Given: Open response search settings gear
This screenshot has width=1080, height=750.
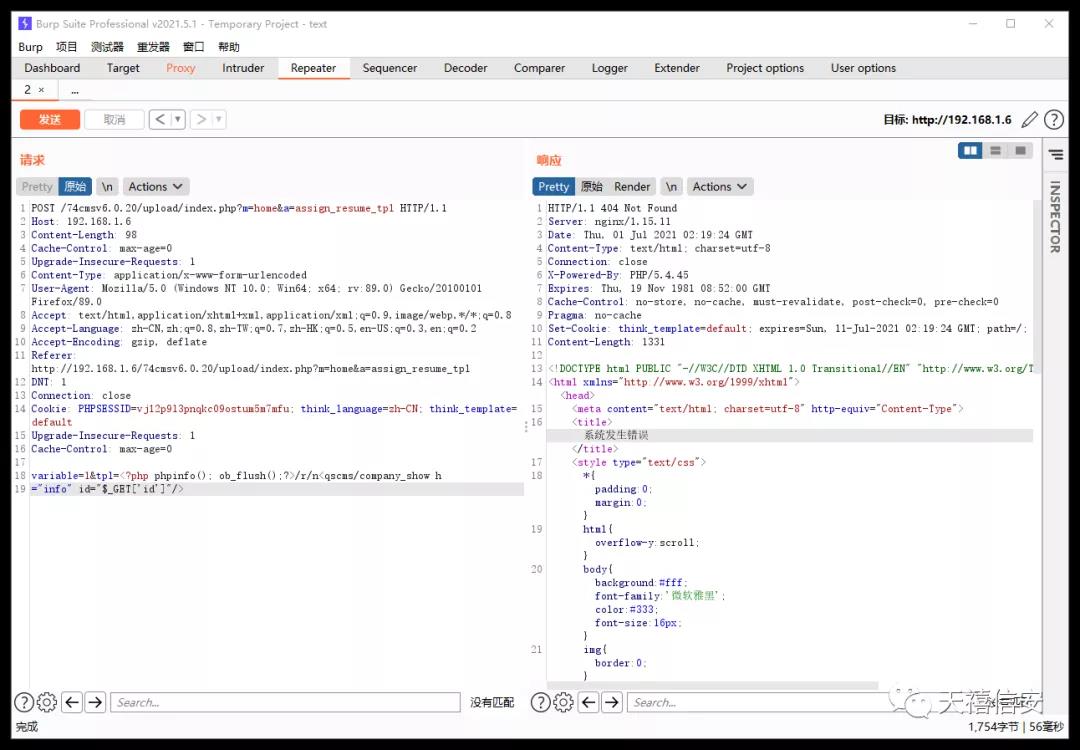Looking at the screenshot, I should (x=563, y=702).
